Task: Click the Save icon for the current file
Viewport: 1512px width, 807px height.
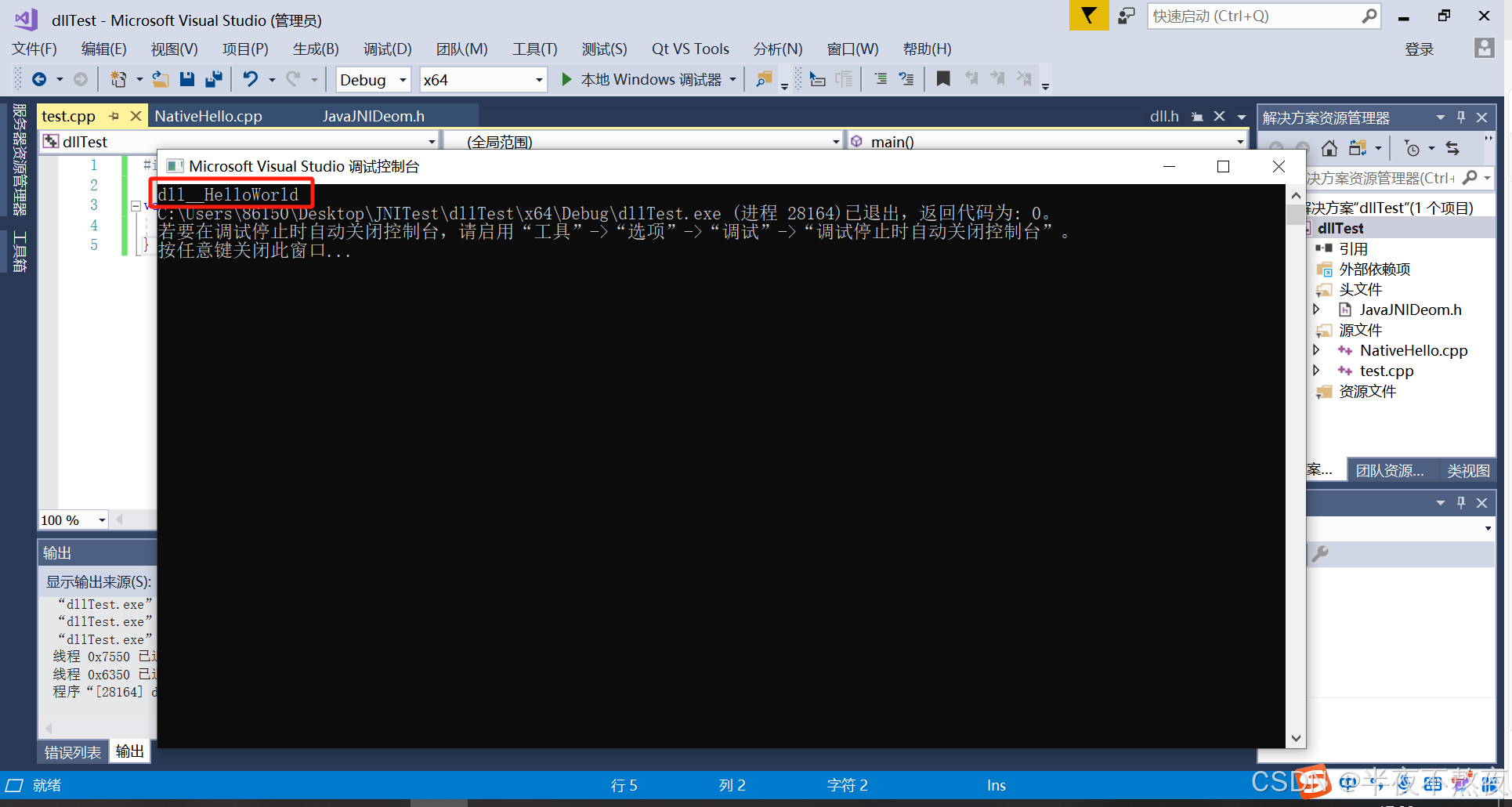Action: point(187,78)
